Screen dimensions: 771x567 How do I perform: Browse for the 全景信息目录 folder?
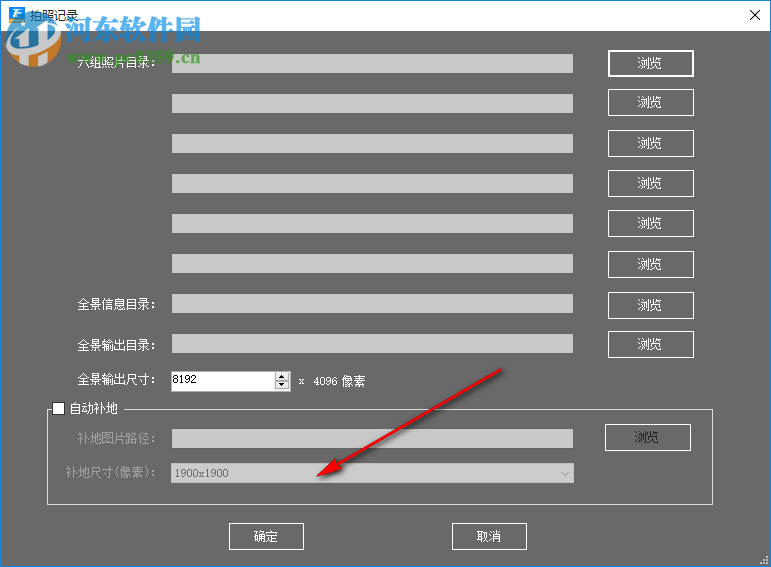point(651,305)
